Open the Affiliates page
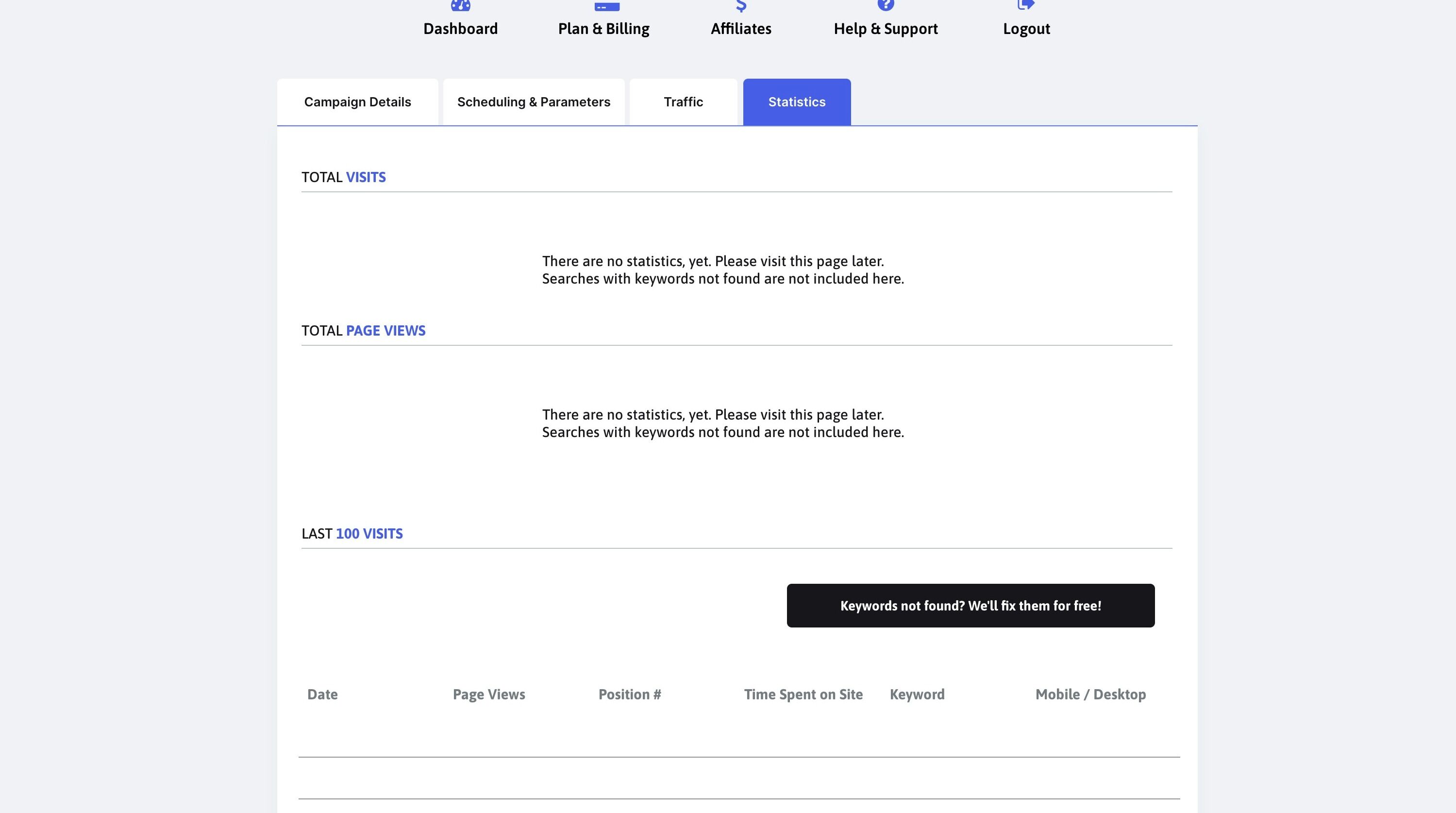This screenshot has width=1456, height=813. [741, 29]
